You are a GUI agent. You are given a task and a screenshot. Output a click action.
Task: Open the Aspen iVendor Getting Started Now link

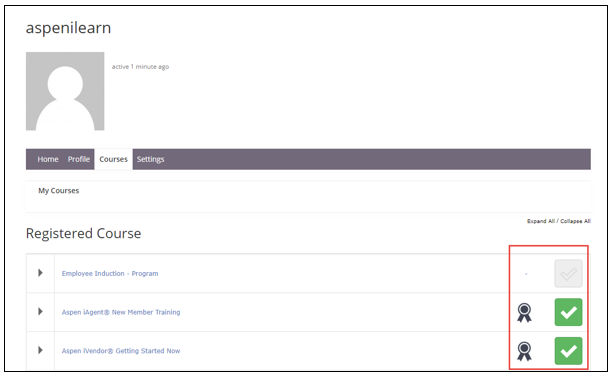(x=121, y=351)
